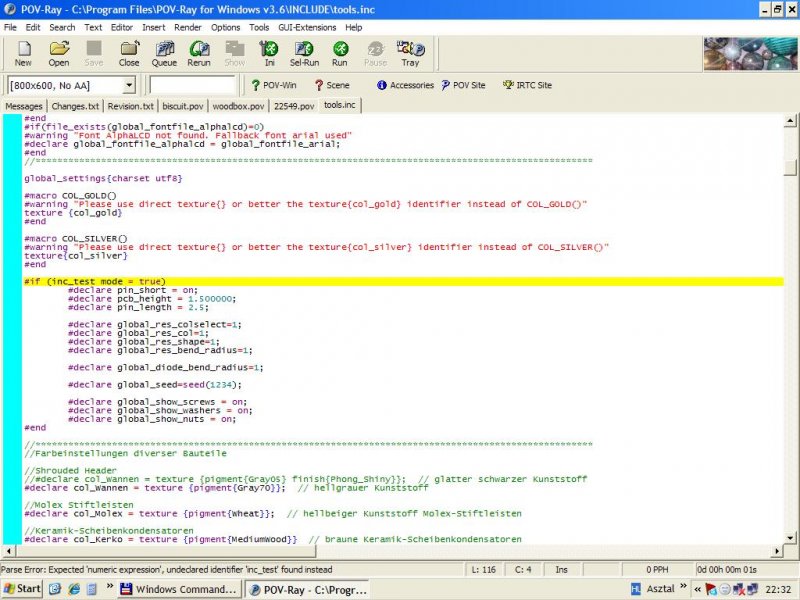
Task: Click the '#macro COL_SILVER()' line
Action: coord(76,238)
